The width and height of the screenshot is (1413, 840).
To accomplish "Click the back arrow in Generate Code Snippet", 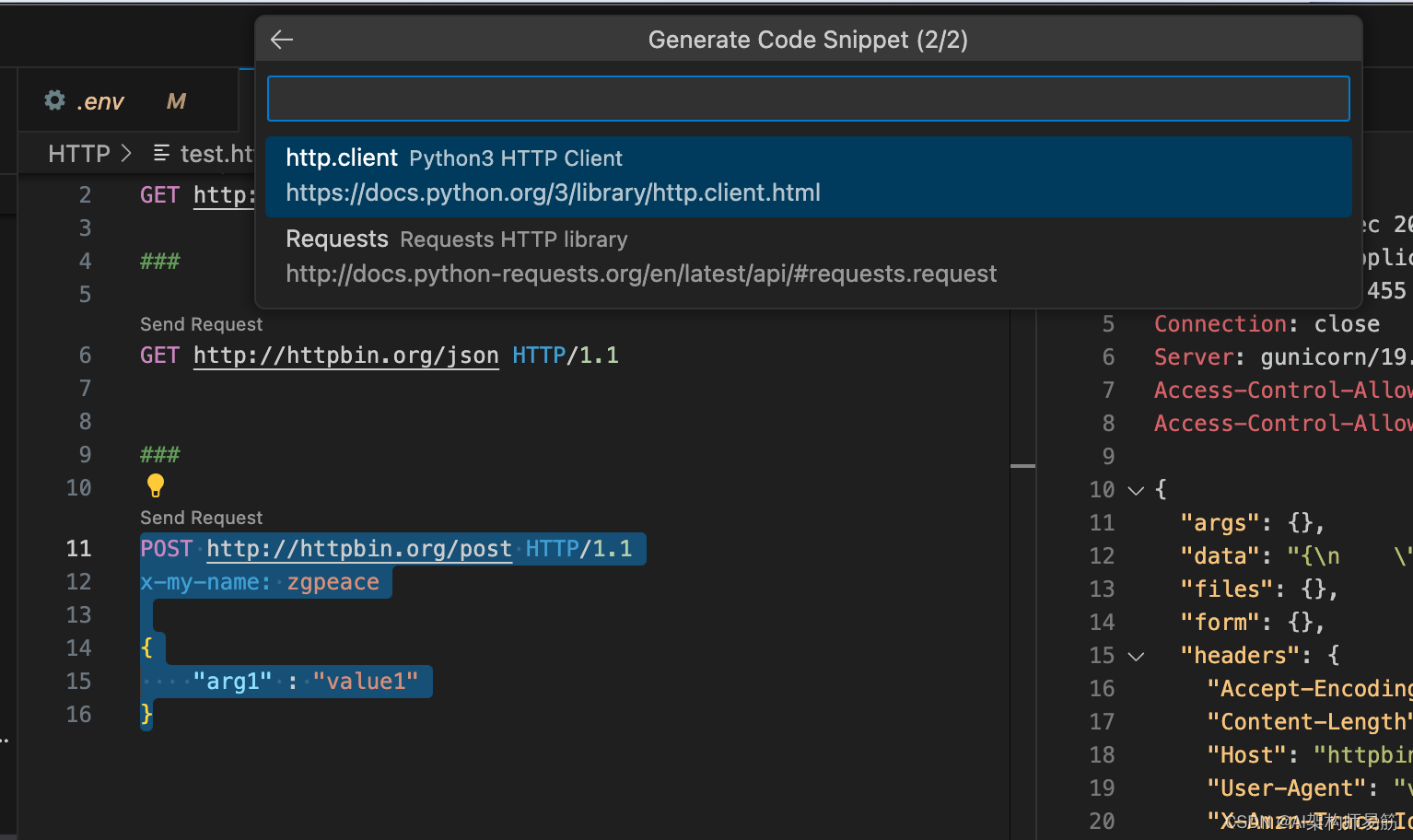I will point(282,40).
